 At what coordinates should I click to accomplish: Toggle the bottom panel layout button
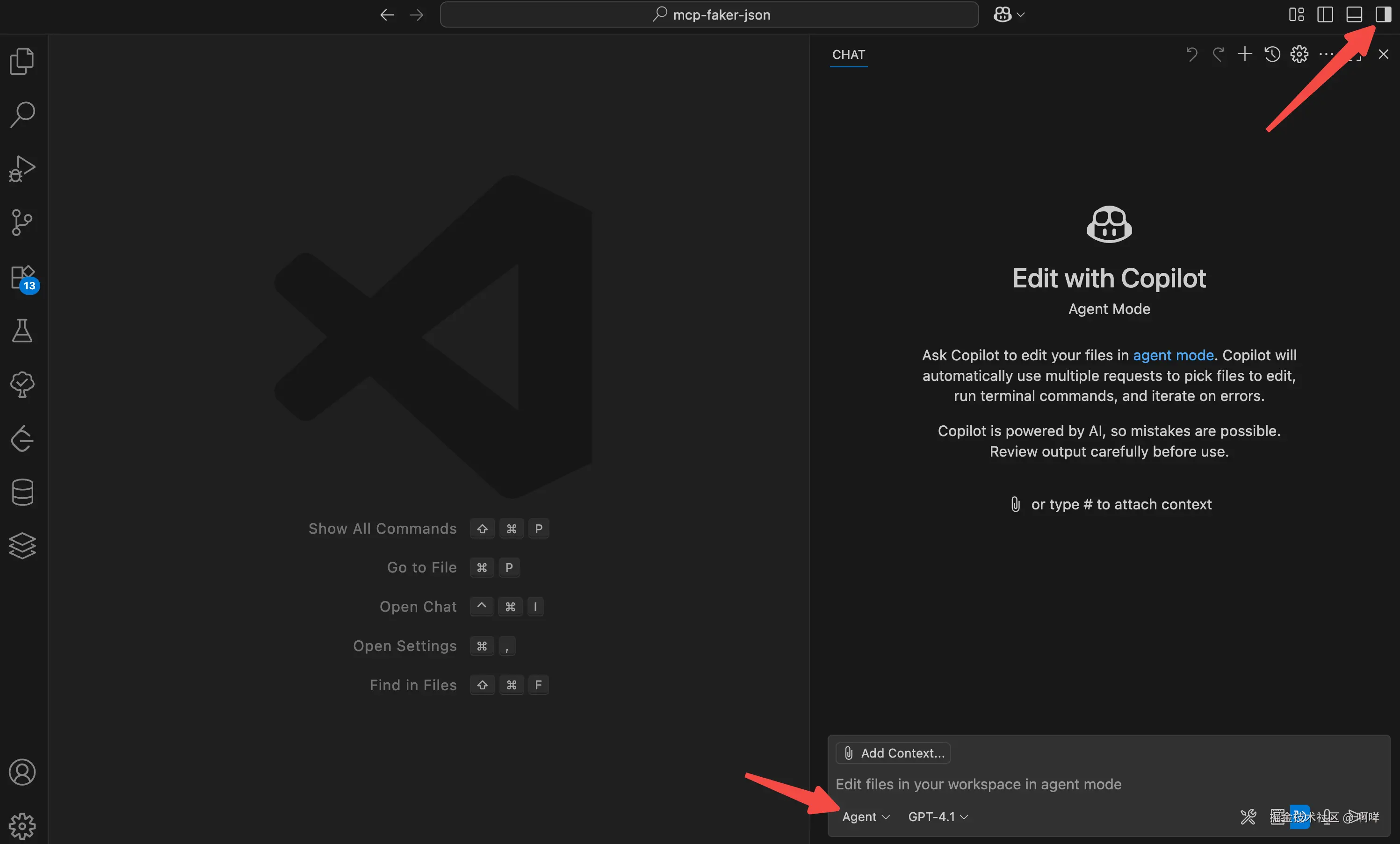point(1354,15)
